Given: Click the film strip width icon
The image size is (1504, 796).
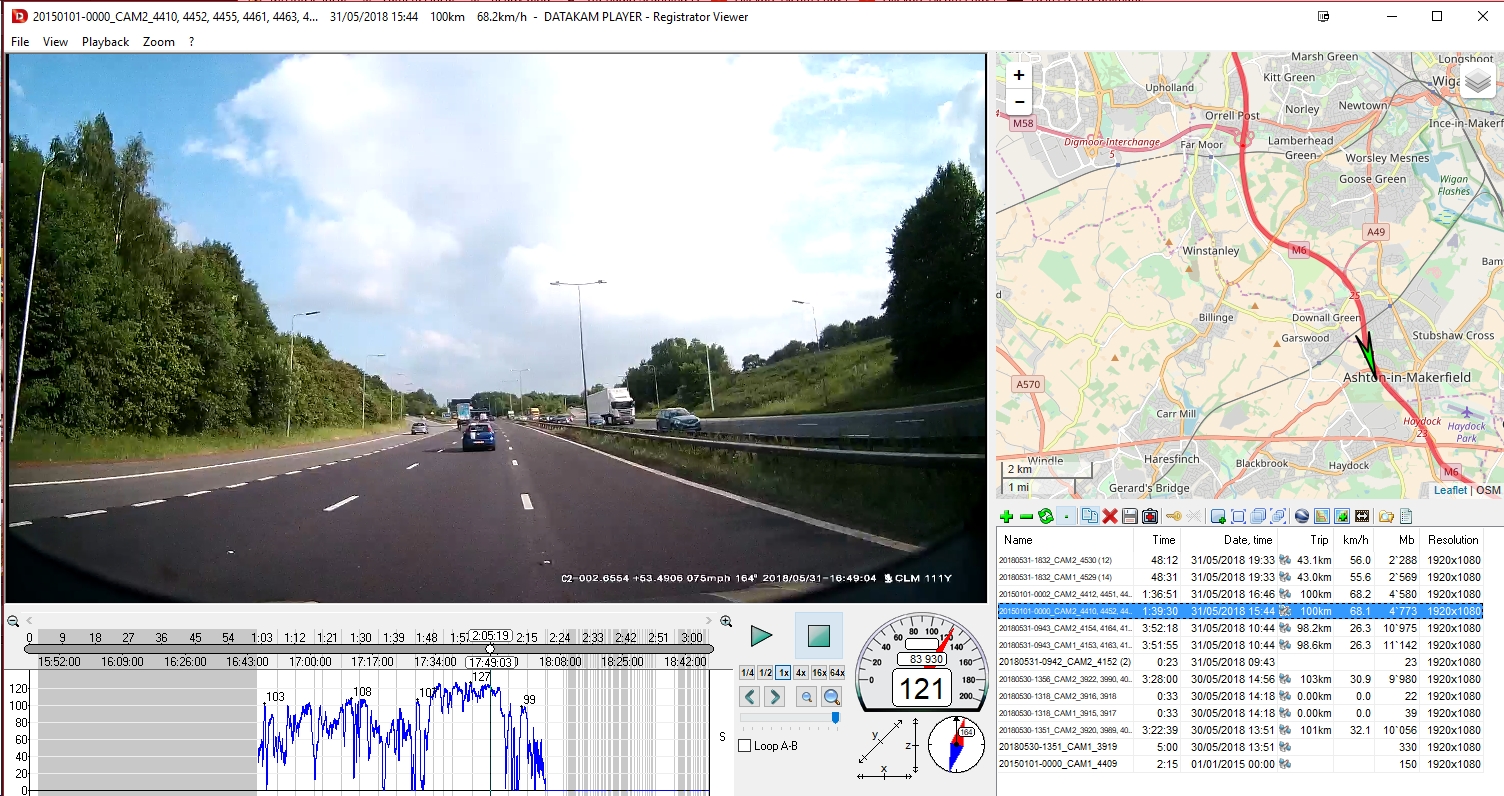Looking at the screenshot, I should click(x=1362, y=516).
